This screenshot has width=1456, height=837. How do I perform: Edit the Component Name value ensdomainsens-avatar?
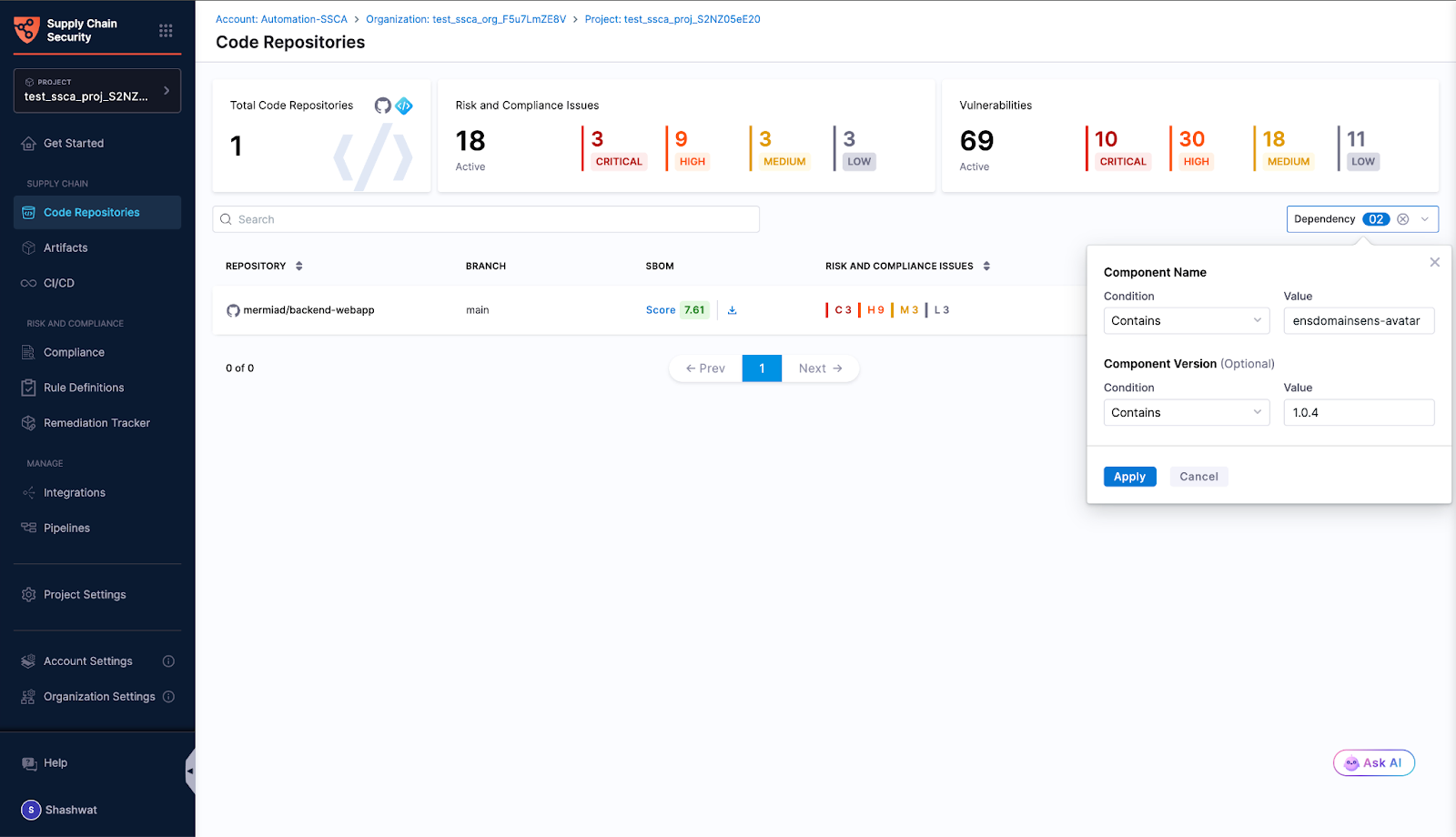[x=1359, y=321]
